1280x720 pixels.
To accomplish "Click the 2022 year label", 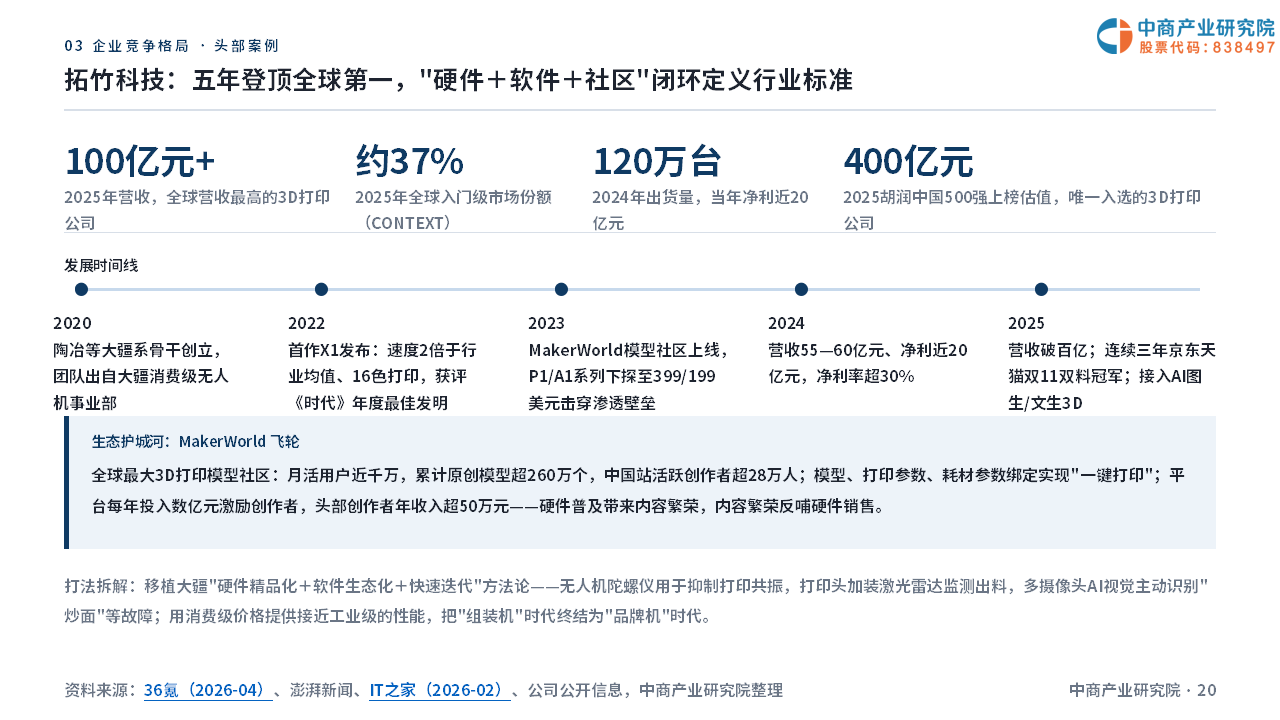I will [x=306, y=323].
